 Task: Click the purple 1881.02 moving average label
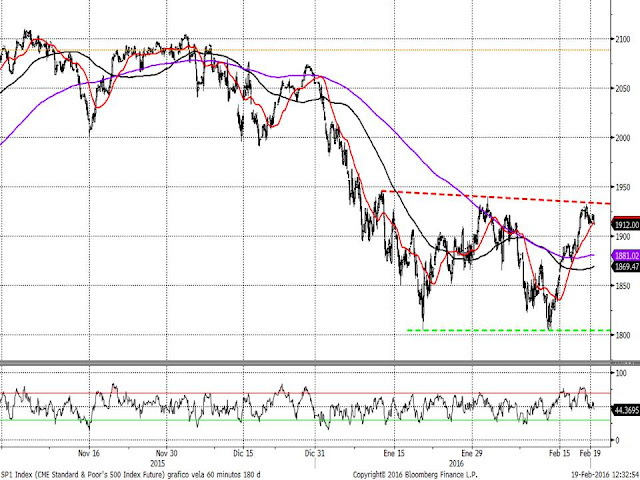click(626, 256)
